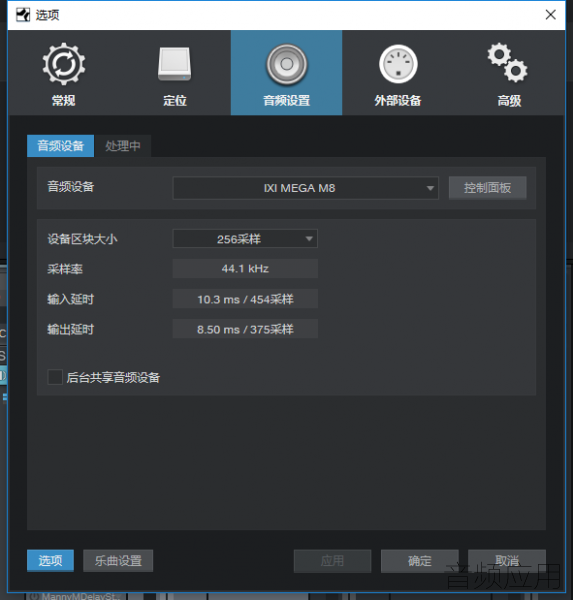Open the 256采样 block size dropdown
Image resolution: width=573 pixels, height=600 pixels.
(x=245, y=239)
